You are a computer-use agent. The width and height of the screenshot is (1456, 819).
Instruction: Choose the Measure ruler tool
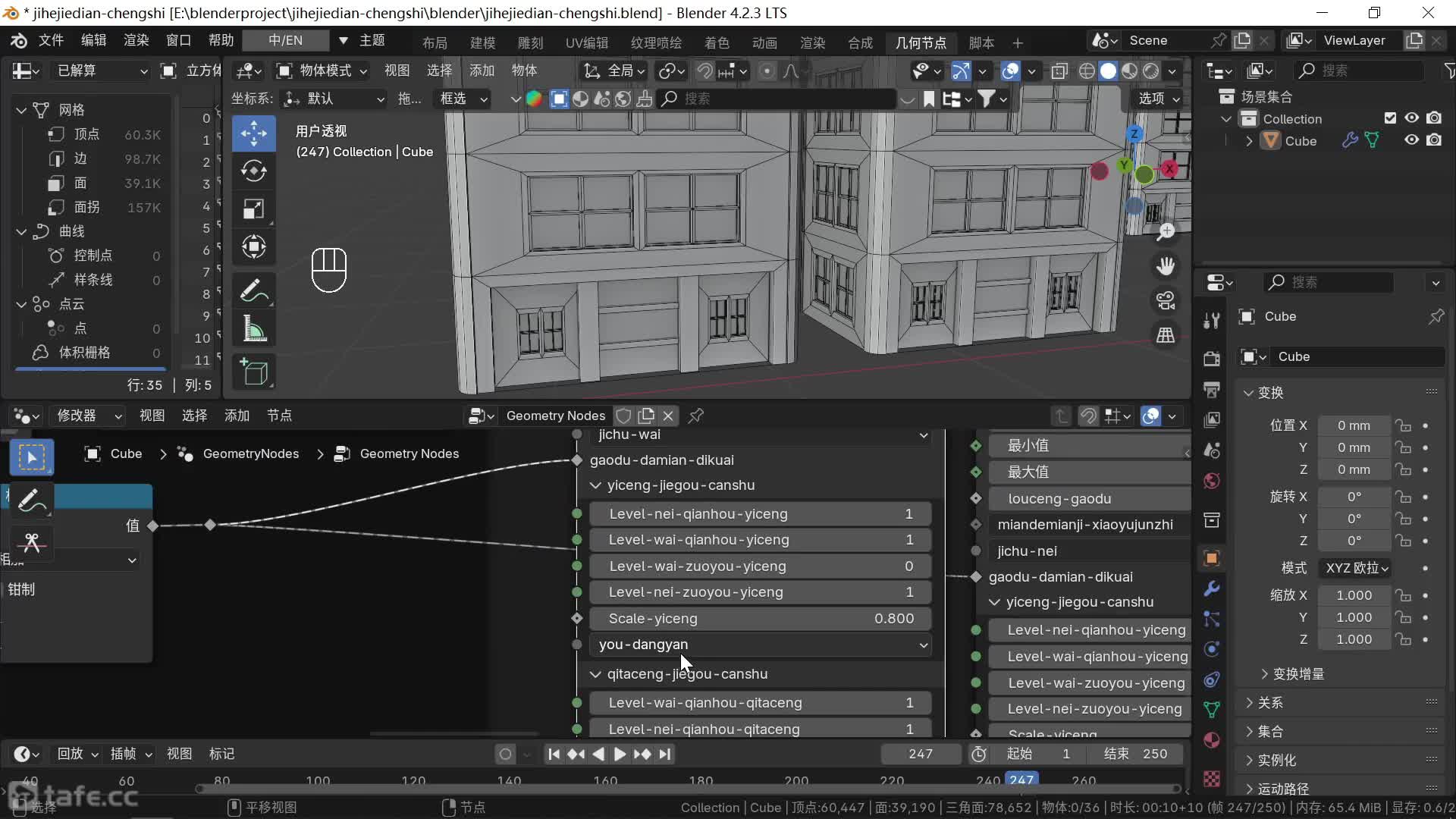point(253,330)
